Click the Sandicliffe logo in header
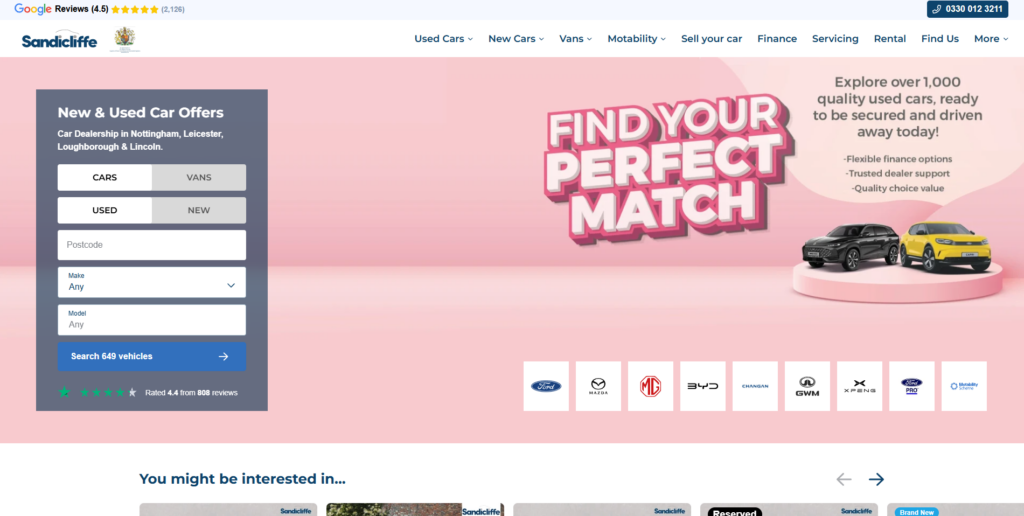Viewport: 1024px width, 516px height. click(60, 40)
